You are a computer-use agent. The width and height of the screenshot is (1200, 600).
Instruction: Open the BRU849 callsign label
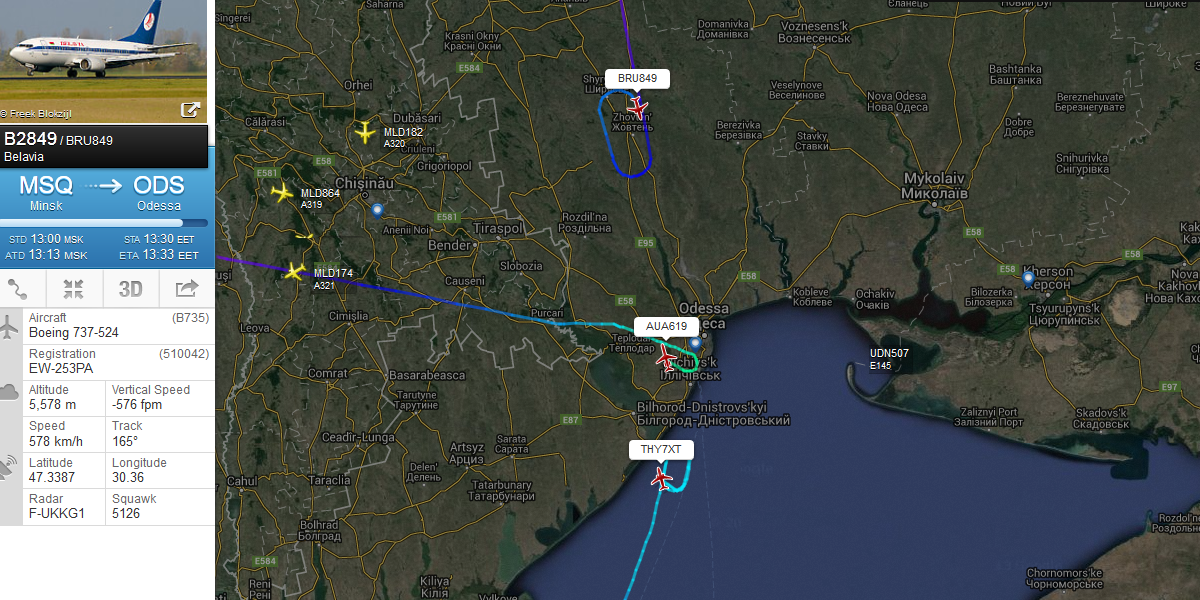(637, 78)
